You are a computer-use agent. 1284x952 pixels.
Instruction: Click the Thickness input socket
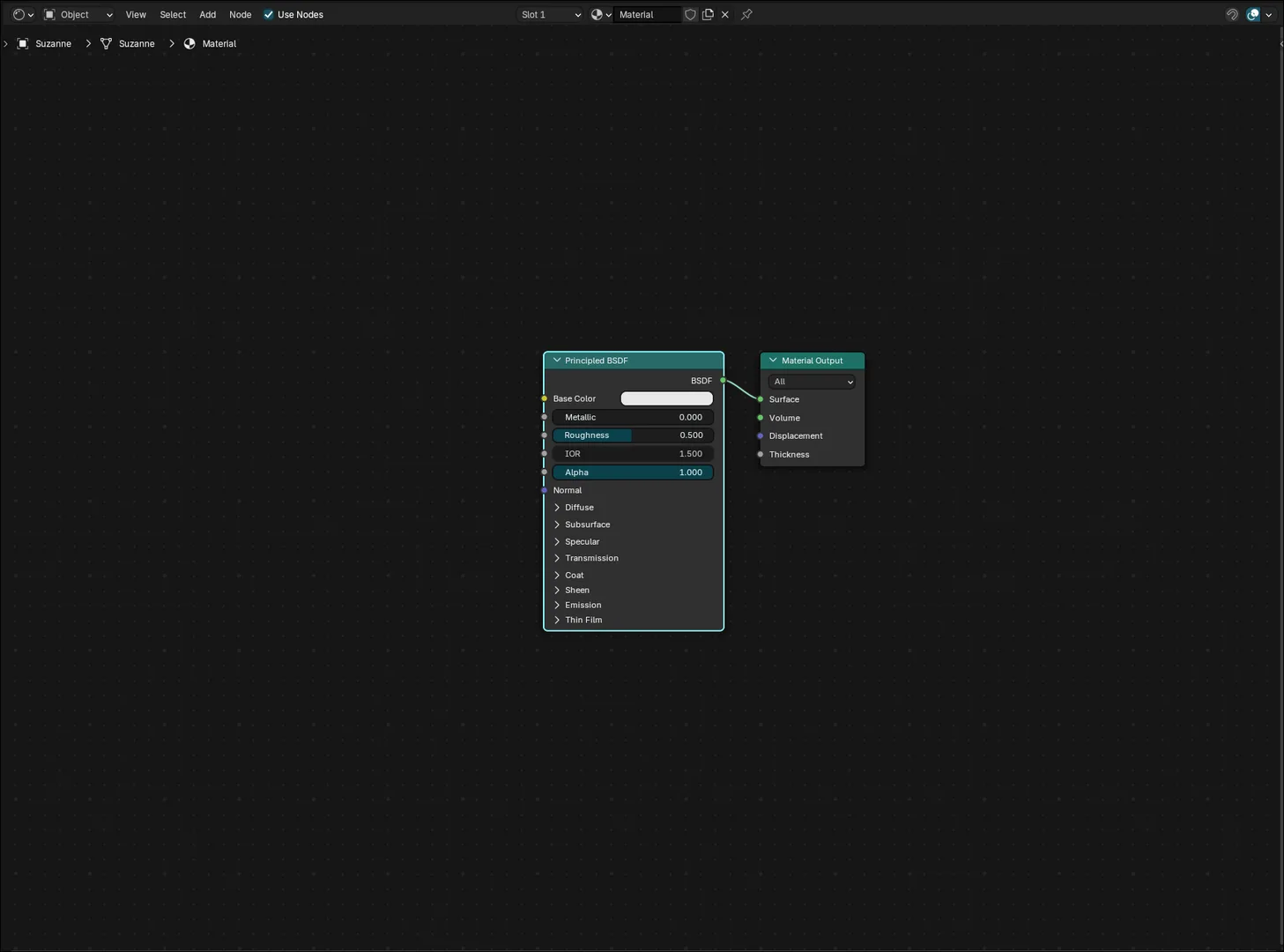(761, 455)
